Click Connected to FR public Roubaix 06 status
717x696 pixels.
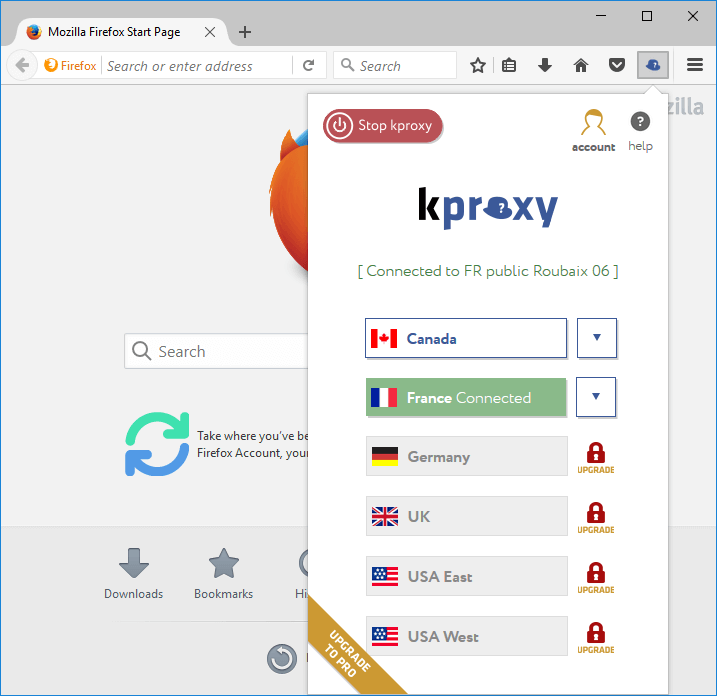coord(488,271)
